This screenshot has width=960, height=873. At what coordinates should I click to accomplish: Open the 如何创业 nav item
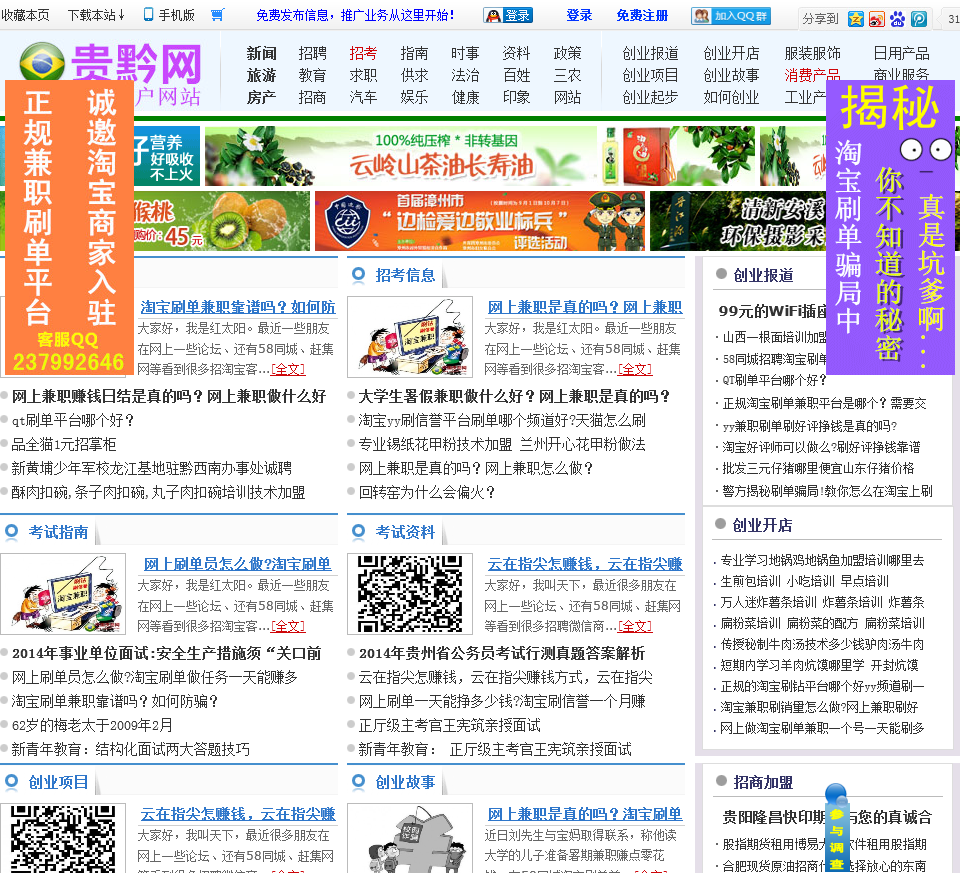(x=731, y=97)
